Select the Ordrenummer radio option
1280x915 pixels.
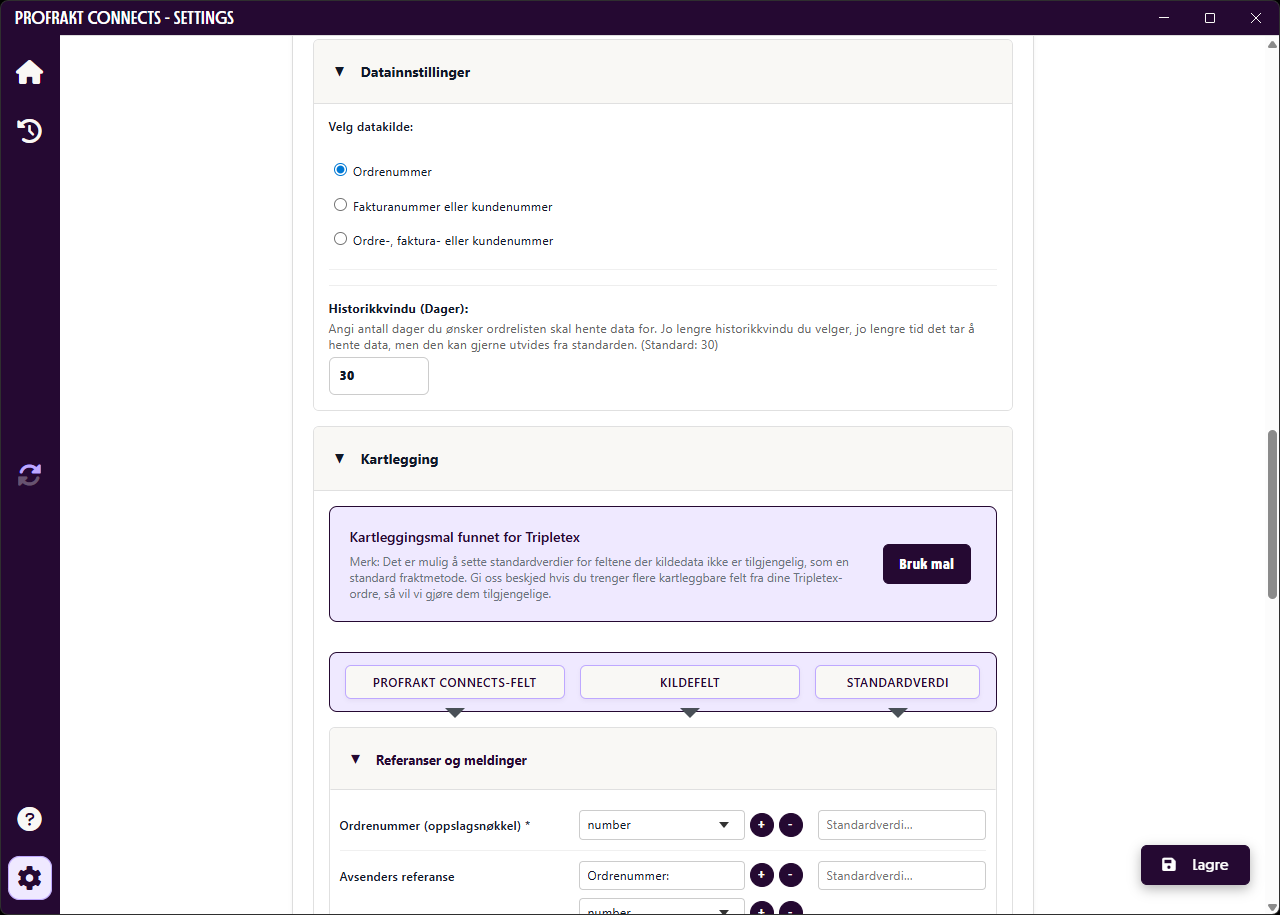340,170
